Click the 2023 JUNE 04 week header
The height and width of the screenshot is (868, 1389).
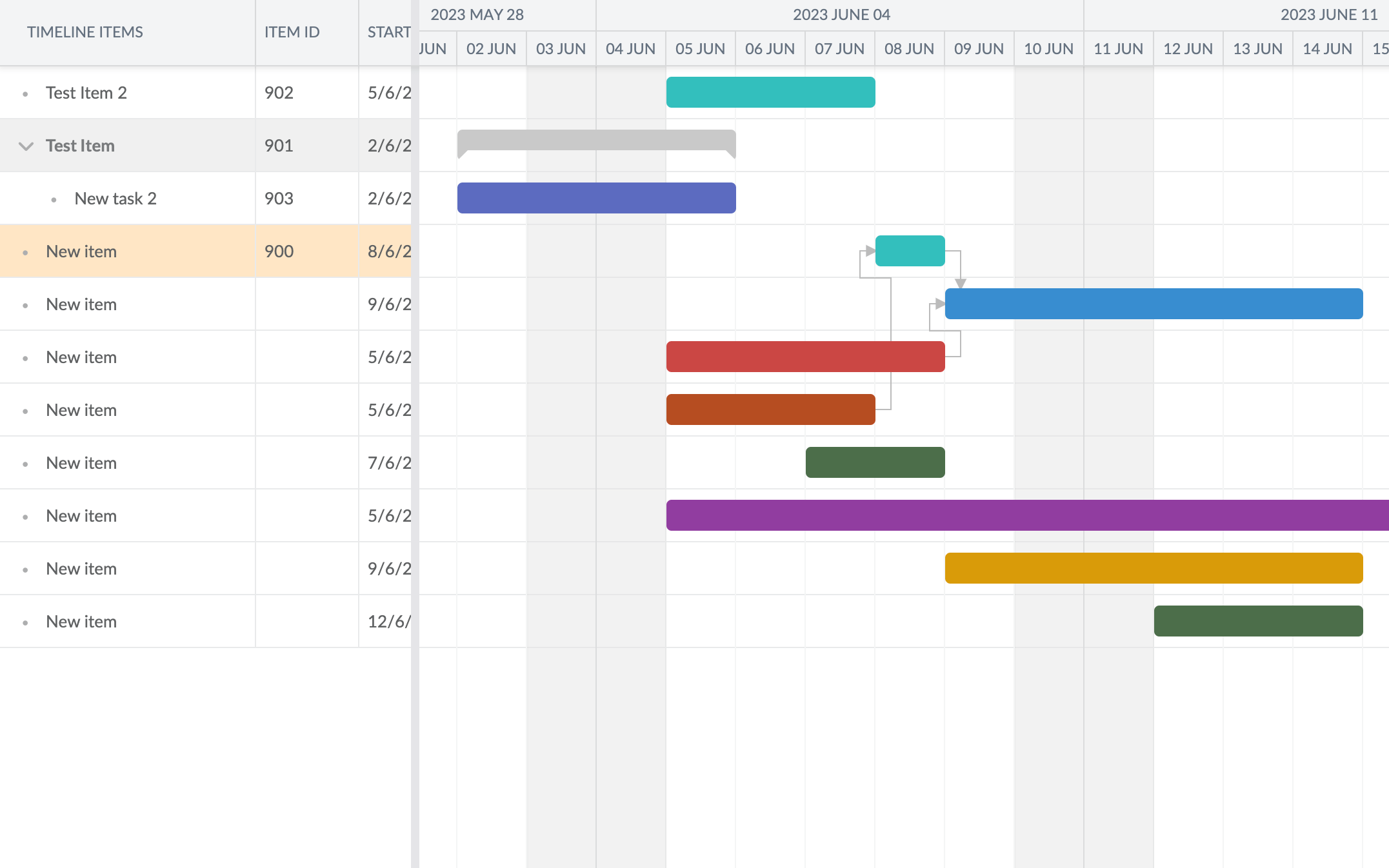tap(842, 14)
